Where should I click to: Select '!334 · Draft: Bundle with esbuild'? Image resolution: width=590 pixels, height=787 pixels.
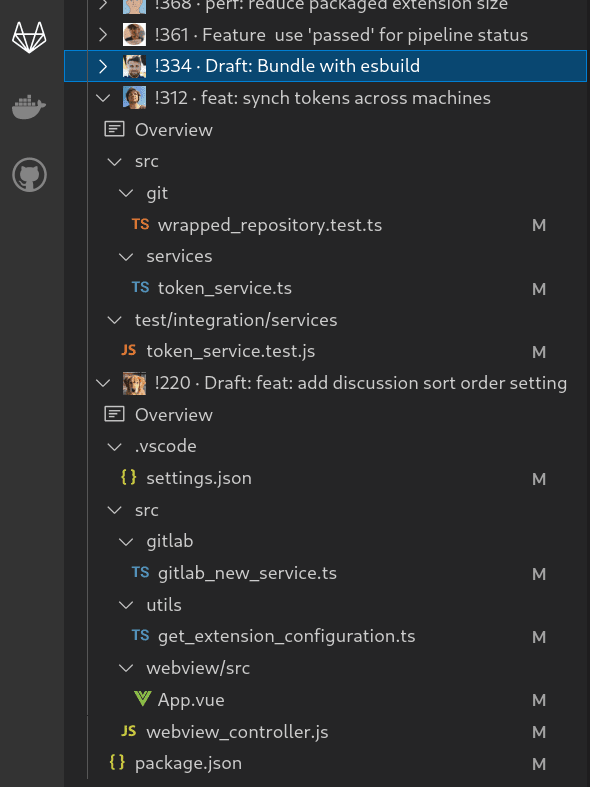coord(287,66)
